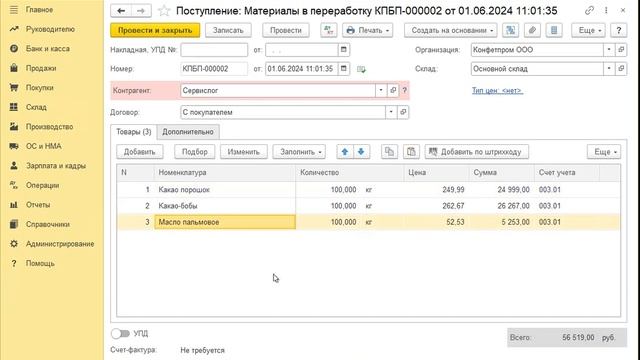Move table row up with blue arrow

coord(344,152)
